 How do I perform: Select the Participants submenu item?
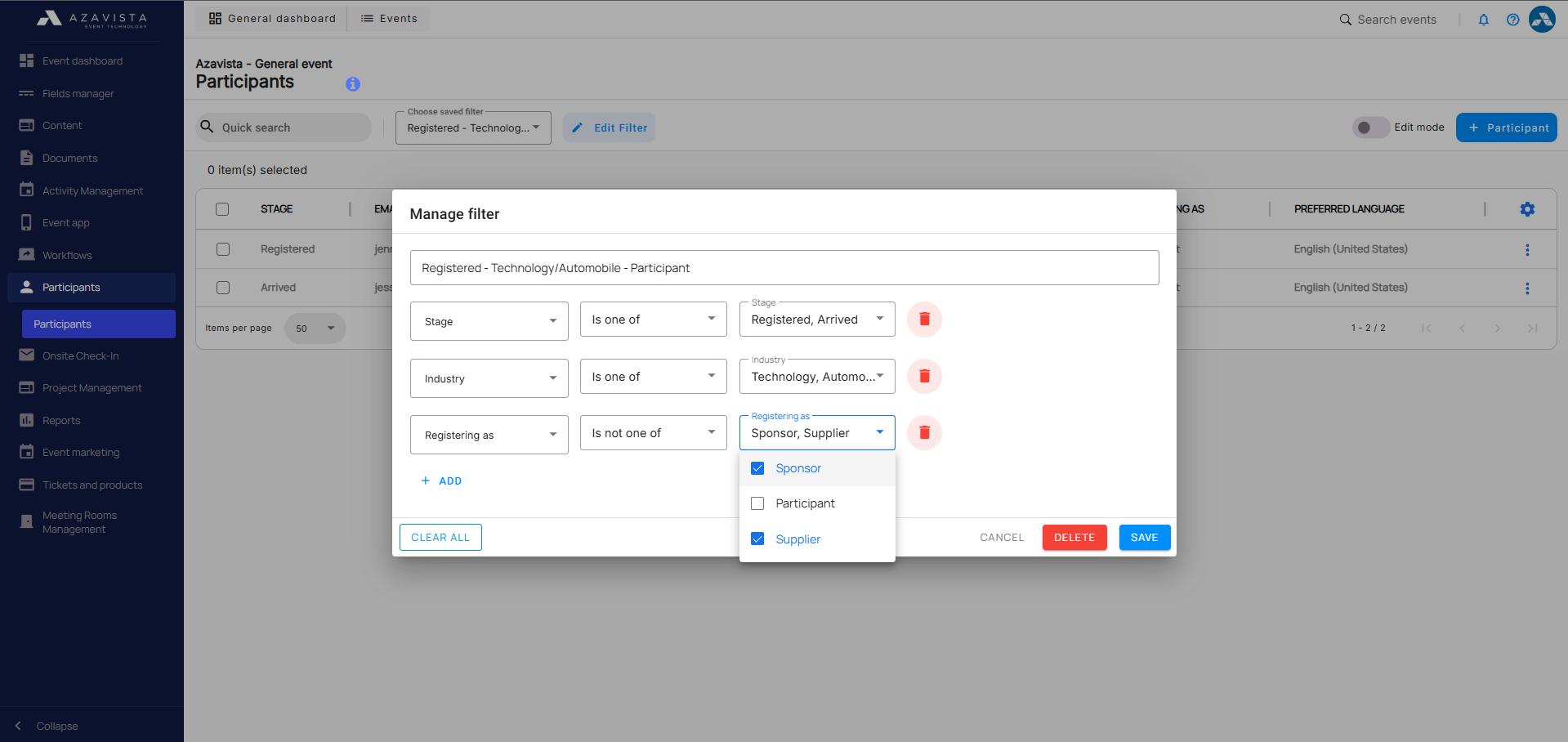(x=99, y=324)
